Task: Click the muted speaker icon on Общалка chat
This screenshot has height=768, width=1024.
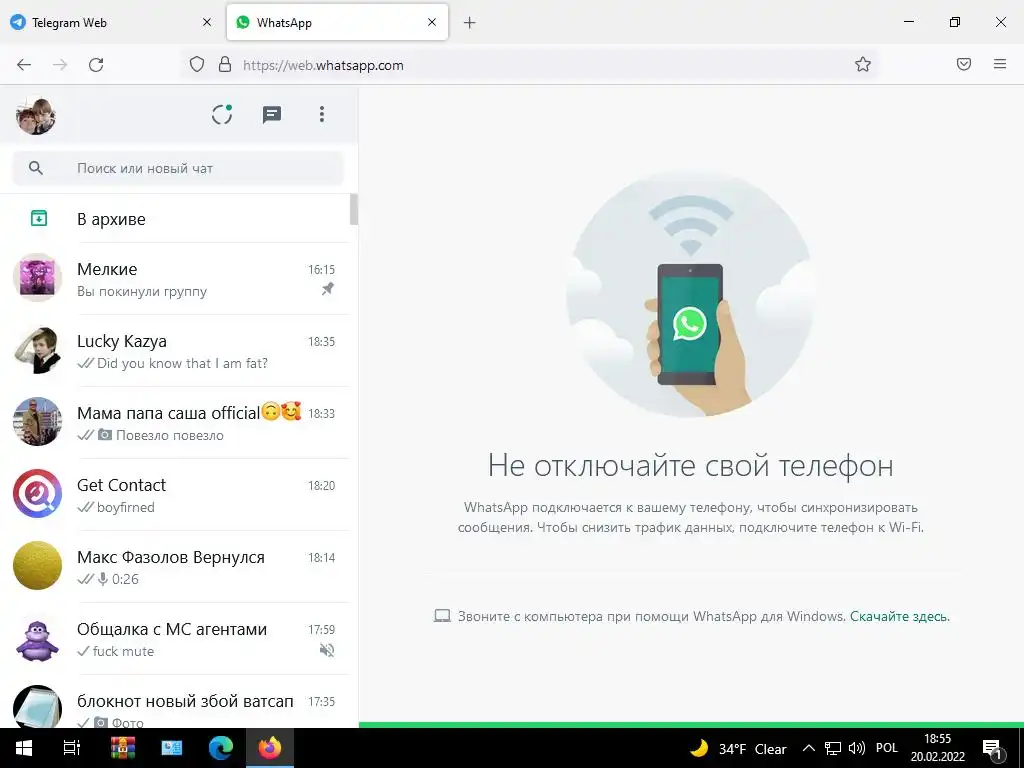Action: [327, 650]
